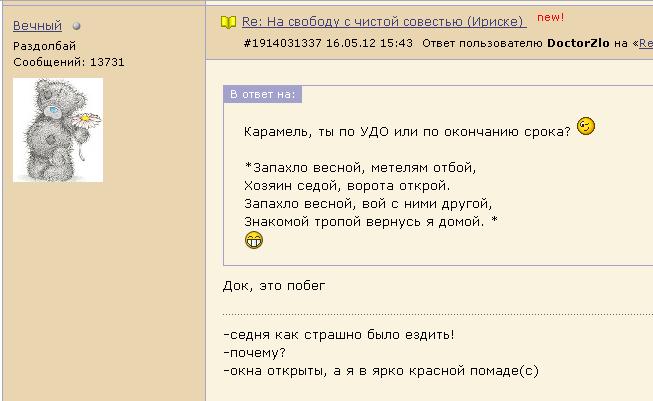Open the truncated 'Re' link at the right edge
The width and height of the screenshot is (653, 401).
tap(646, 43)
